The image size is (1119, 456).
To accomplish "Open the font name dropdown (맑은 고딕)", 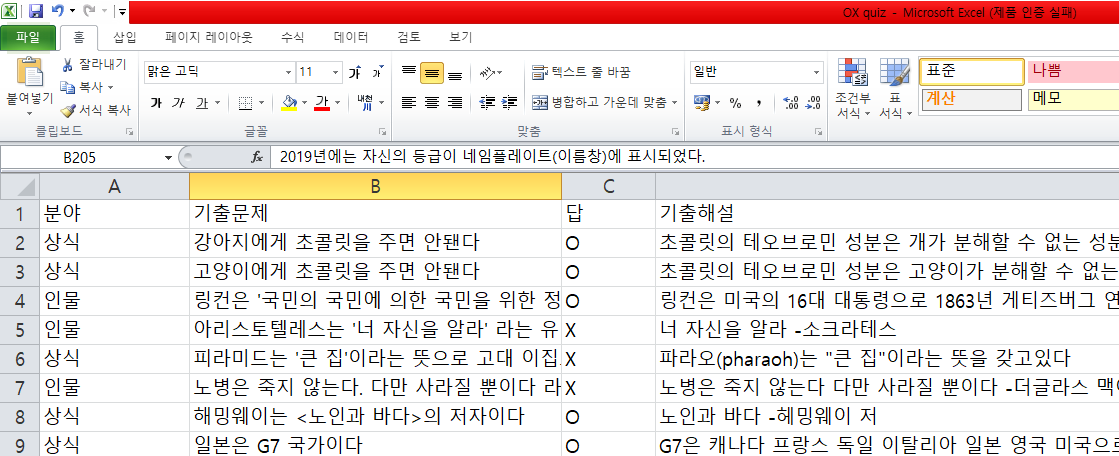I will pos(289,73).
